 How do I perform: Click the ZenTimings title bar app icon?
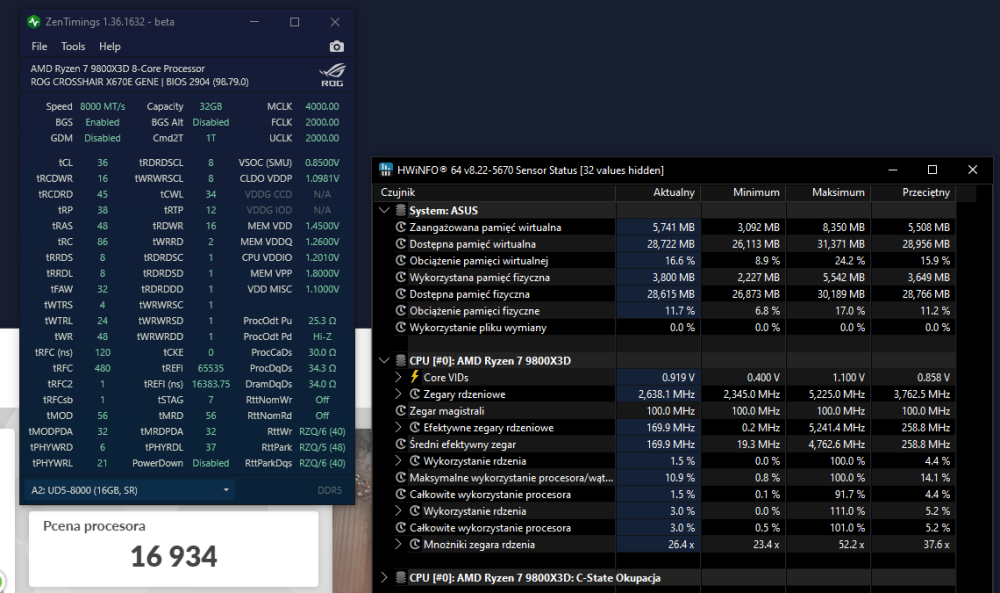[x=35, y=22]
